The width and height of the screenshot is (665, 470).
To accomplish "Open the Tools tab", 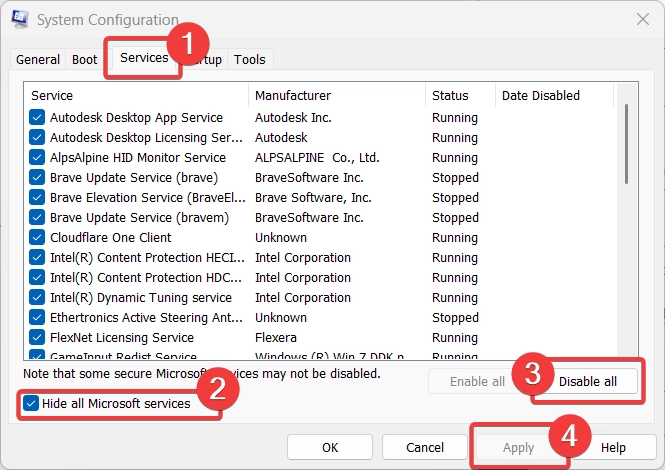I will tap(250, 59).
